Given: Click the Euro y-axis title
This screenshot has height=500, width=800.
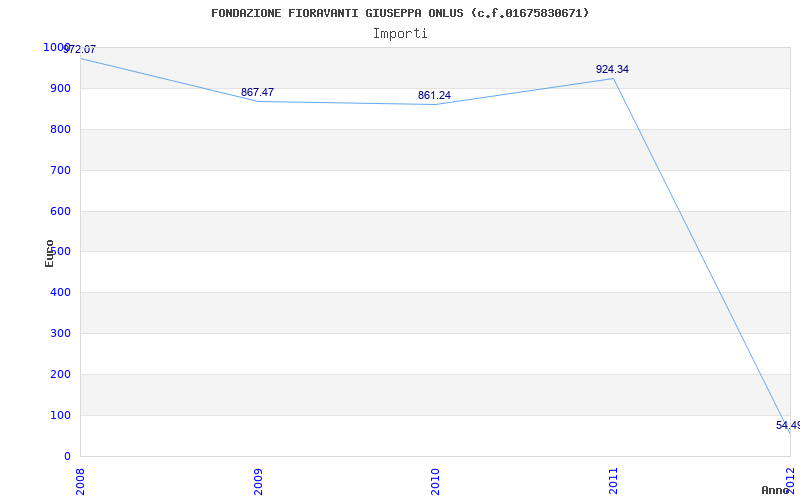Looking at the screenshot, I should [x=49, y=254].
